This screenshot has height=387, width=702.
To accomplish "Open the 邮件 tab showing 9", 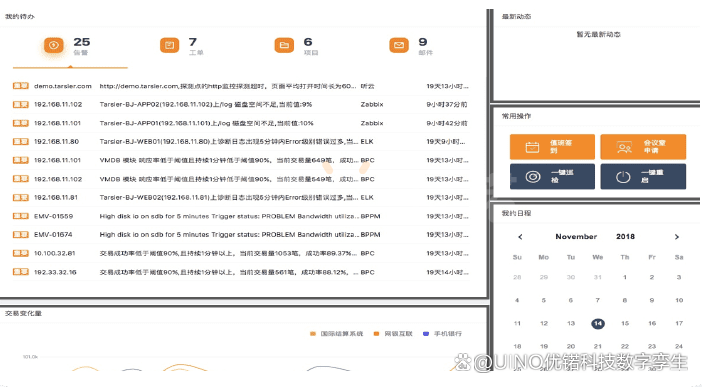I will pos(411,46).
